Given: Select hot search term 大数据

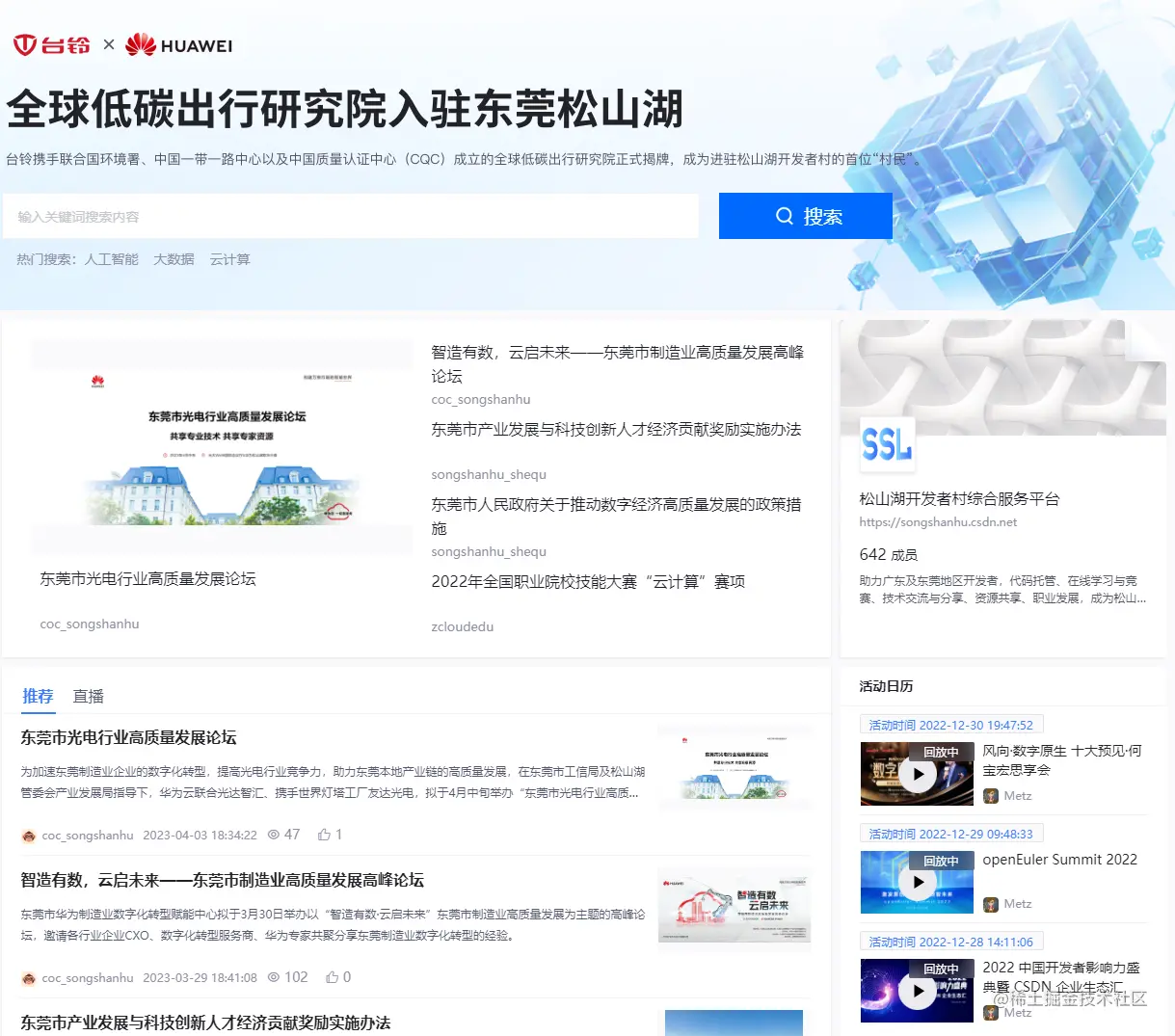Looking at the screenshot, I should (x=174, y=259).
